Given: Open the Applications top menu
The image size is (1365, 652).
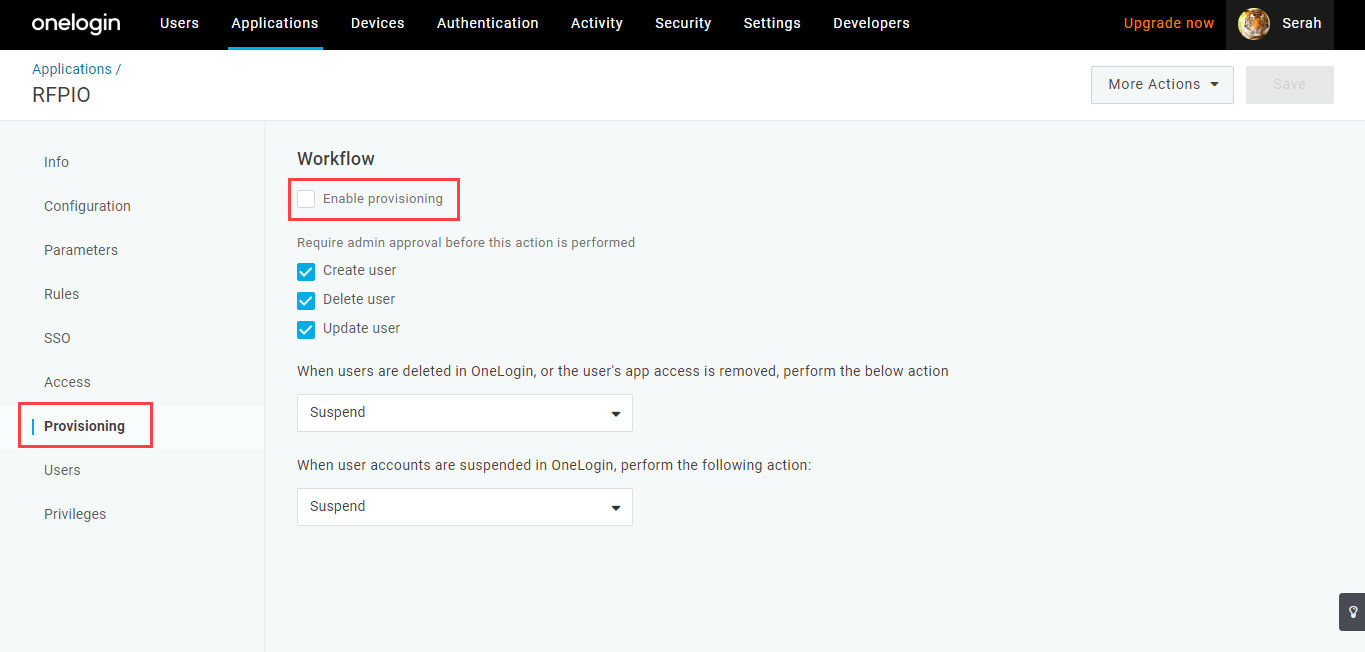Looking at the screenshot, I should click(275, 23).
